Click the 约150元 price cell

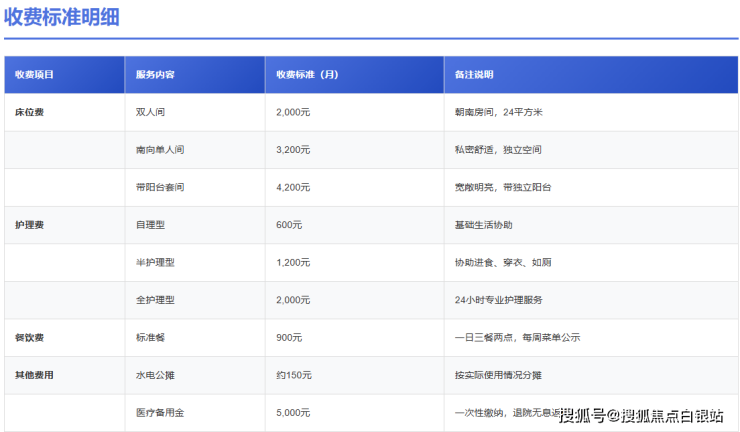[x=294, y=375]
